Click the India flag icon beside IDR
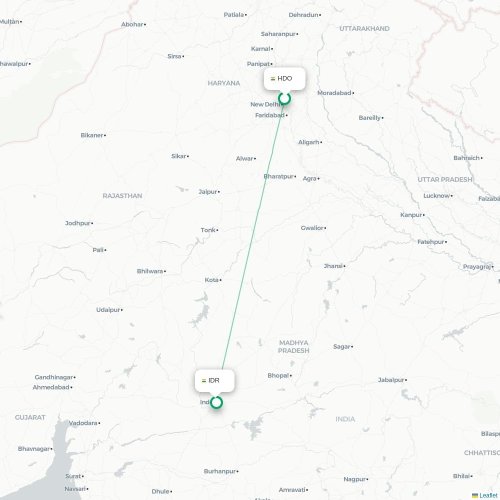The image size is (500, 500). (204, 380)
